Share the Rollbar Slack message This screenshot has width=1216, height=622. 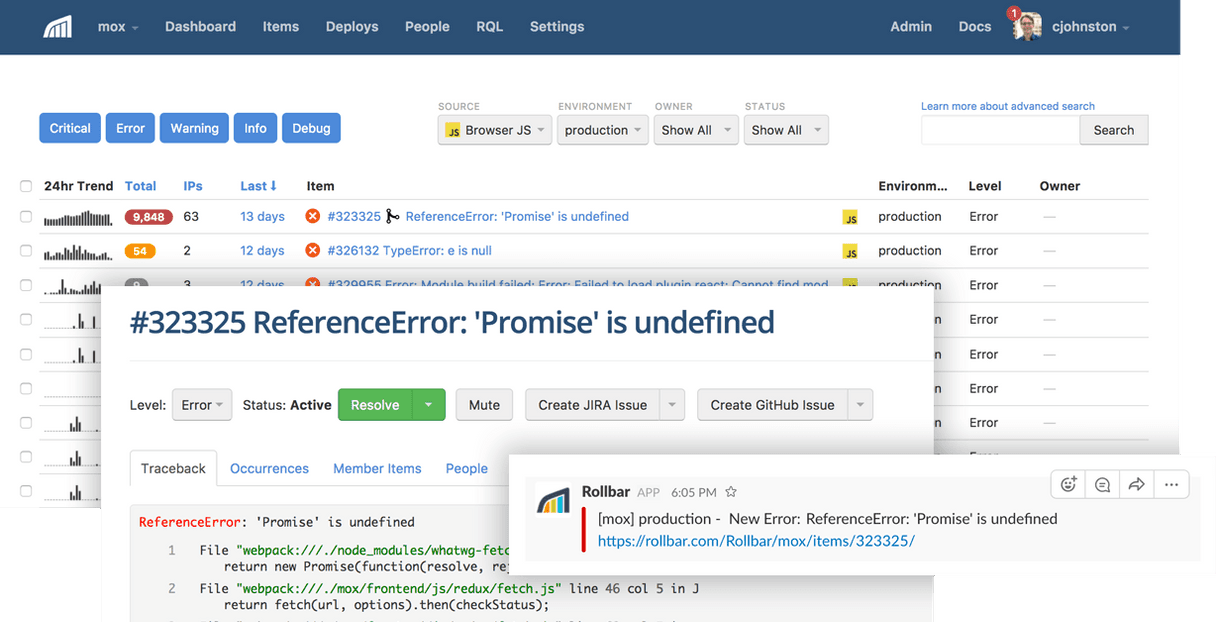1136,485
